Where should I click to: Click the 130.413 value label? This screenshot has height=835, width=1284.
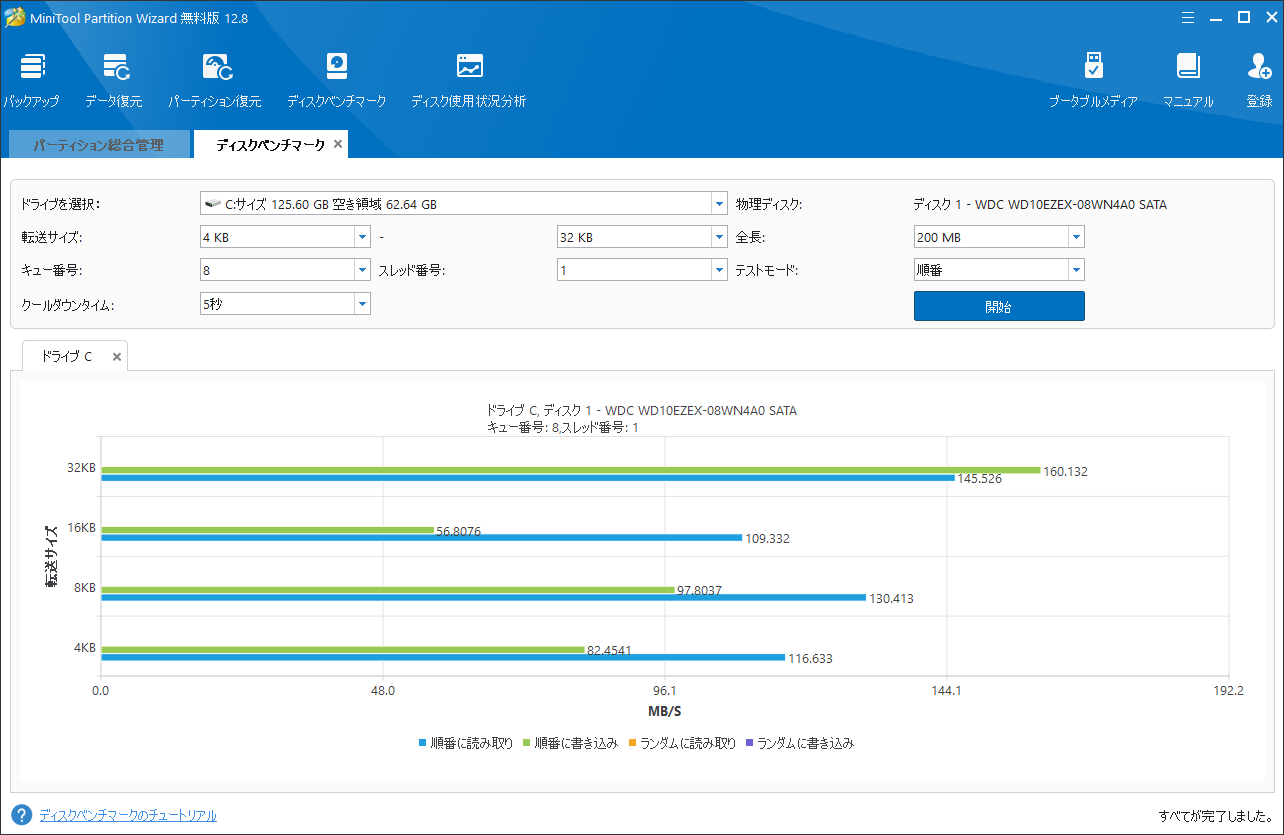click(891, 599)
